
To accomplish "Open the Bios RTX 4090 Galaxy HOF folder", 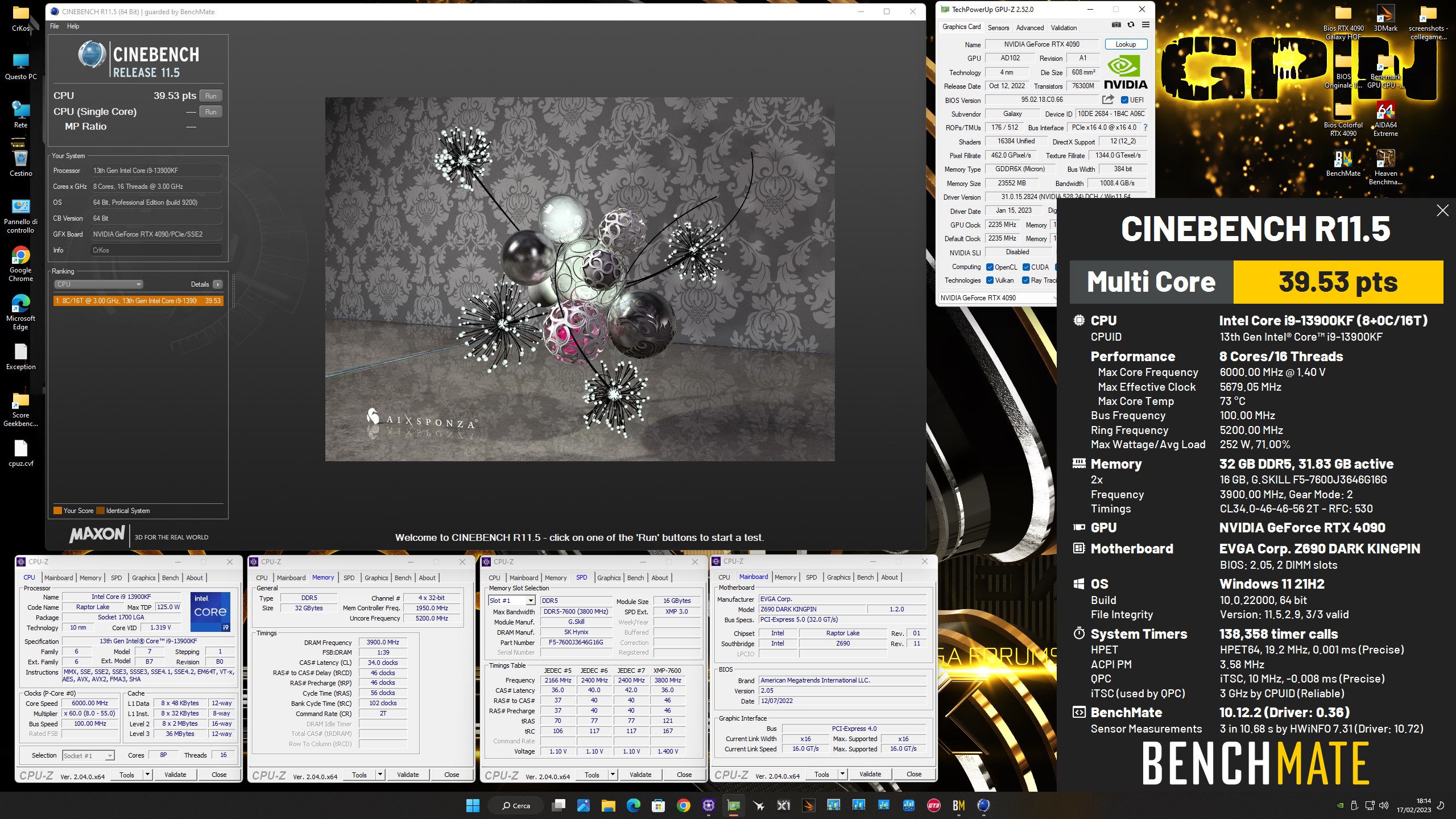I will (x=1343, y=23).
